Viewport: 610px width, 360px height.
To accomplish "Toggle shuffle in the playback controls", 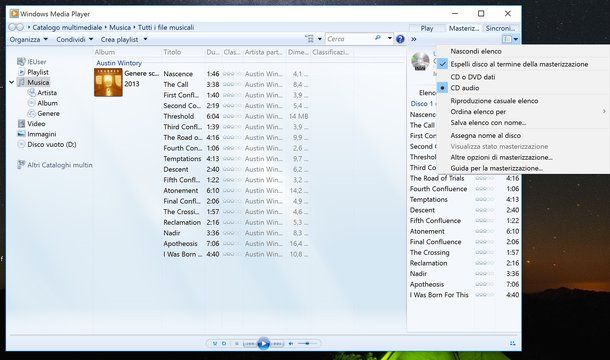I will (x=215, y=344).
